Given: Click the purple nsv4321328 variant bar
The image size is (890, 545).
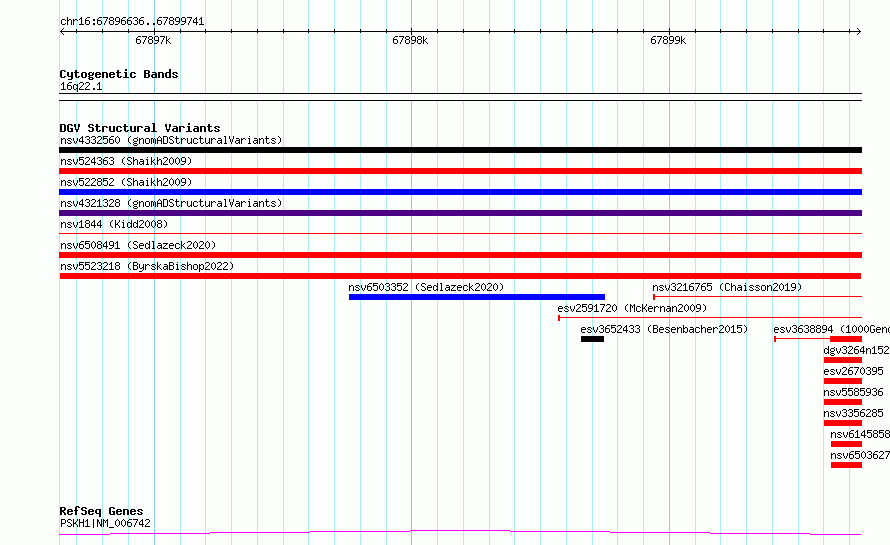Looking at the screenshot, I should pos(460,213).
